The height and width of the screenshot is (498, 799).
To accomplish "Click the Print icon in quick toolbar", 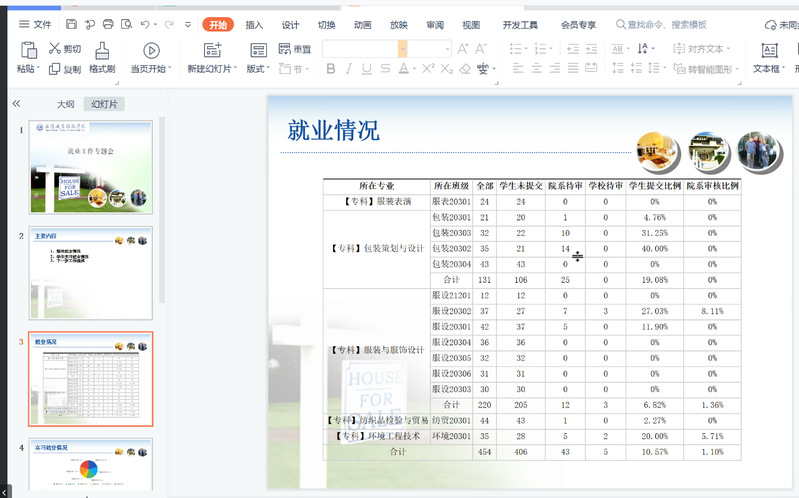I will tap(108, 24).
